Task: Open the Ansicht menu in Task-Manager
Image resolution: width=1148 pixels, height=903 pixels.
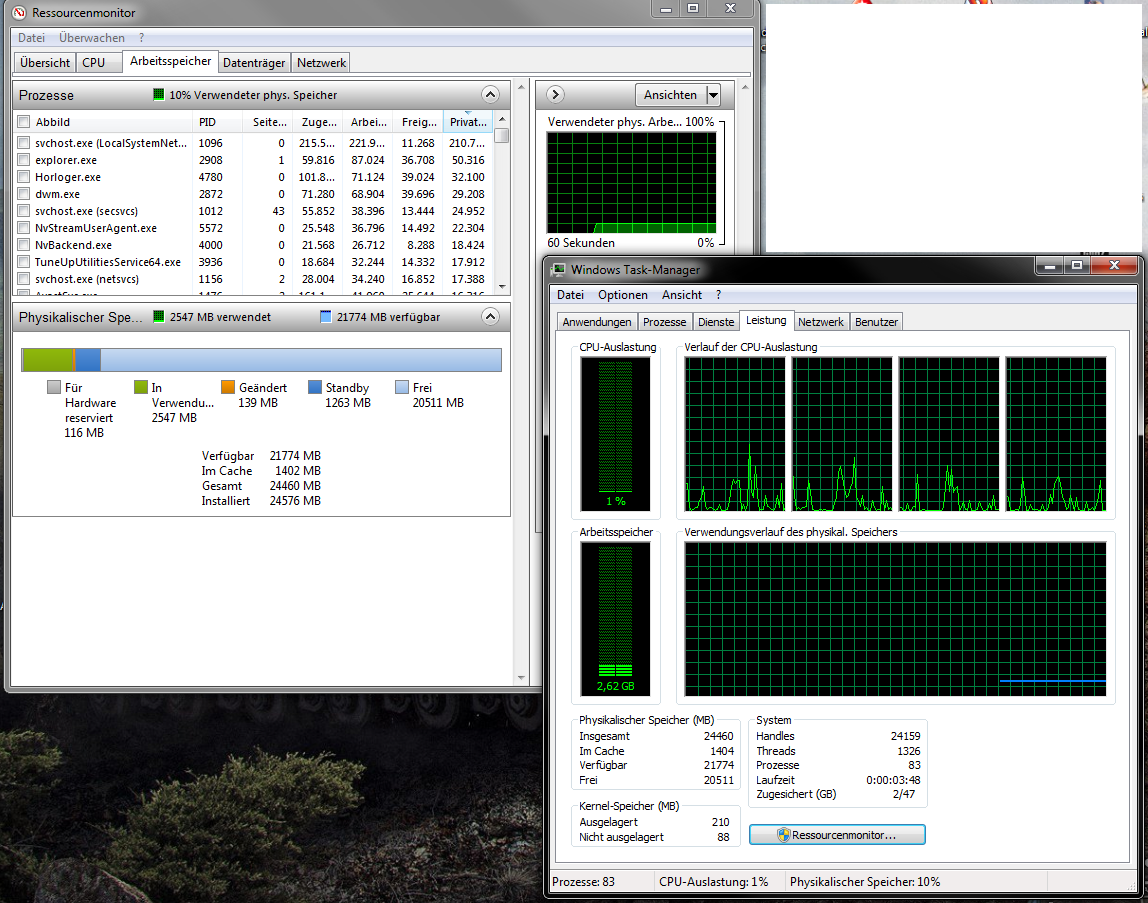Action: tap(682, 294)
